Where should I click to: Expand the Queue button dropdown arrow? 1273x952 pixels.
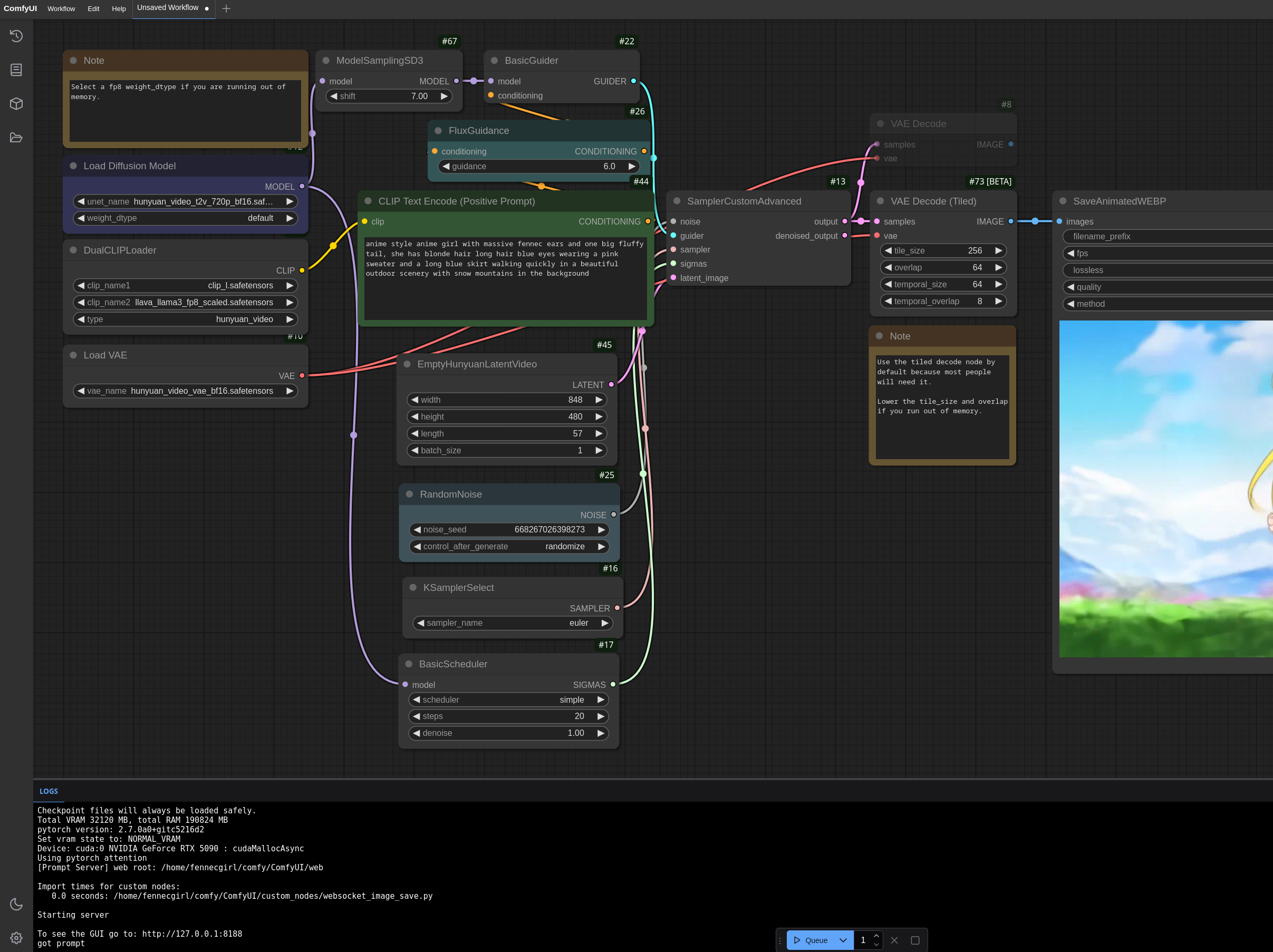pyautogui.click(x=843, y=940)
